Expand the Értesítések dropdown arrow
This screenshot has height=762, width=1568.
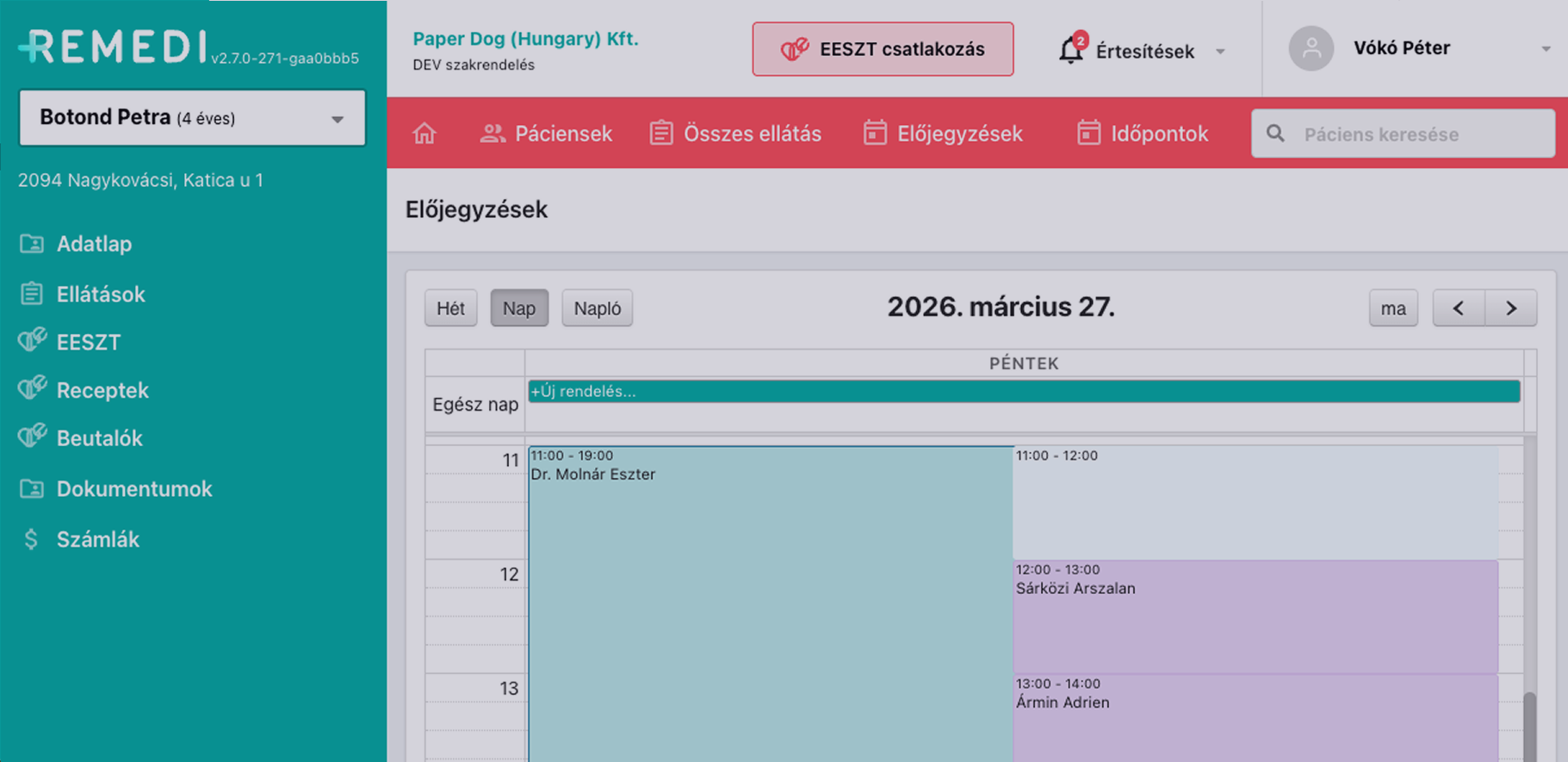point(1220,52)
